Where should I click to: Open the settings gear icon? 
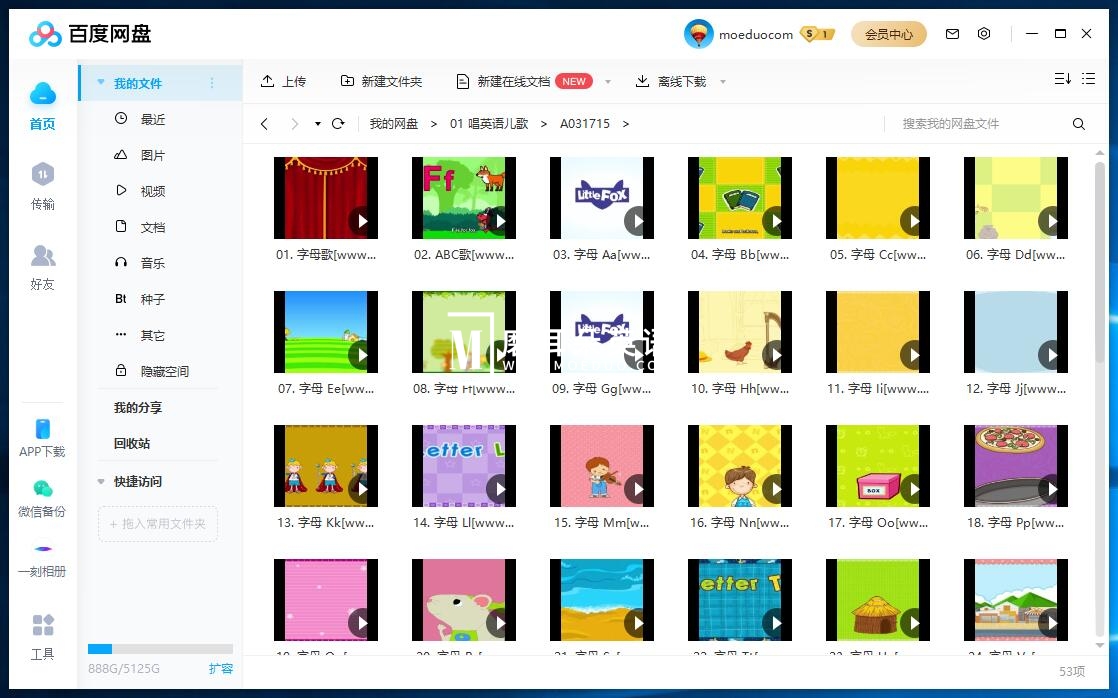(x=984, y=33)
